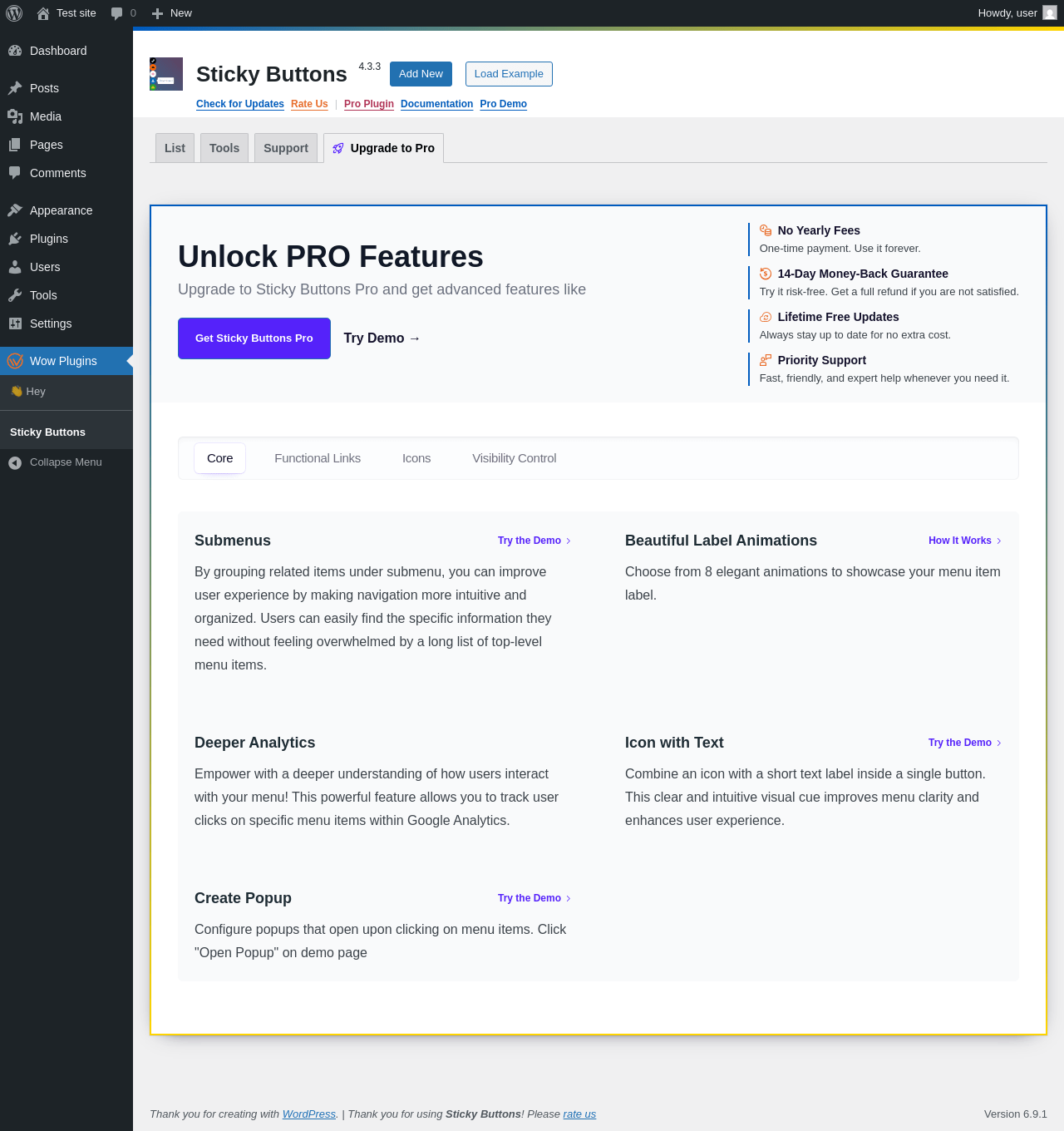Click the No Yearly Fees coins icon
The height and width of the screenshot is (1131, 1064).
[766, 230]
